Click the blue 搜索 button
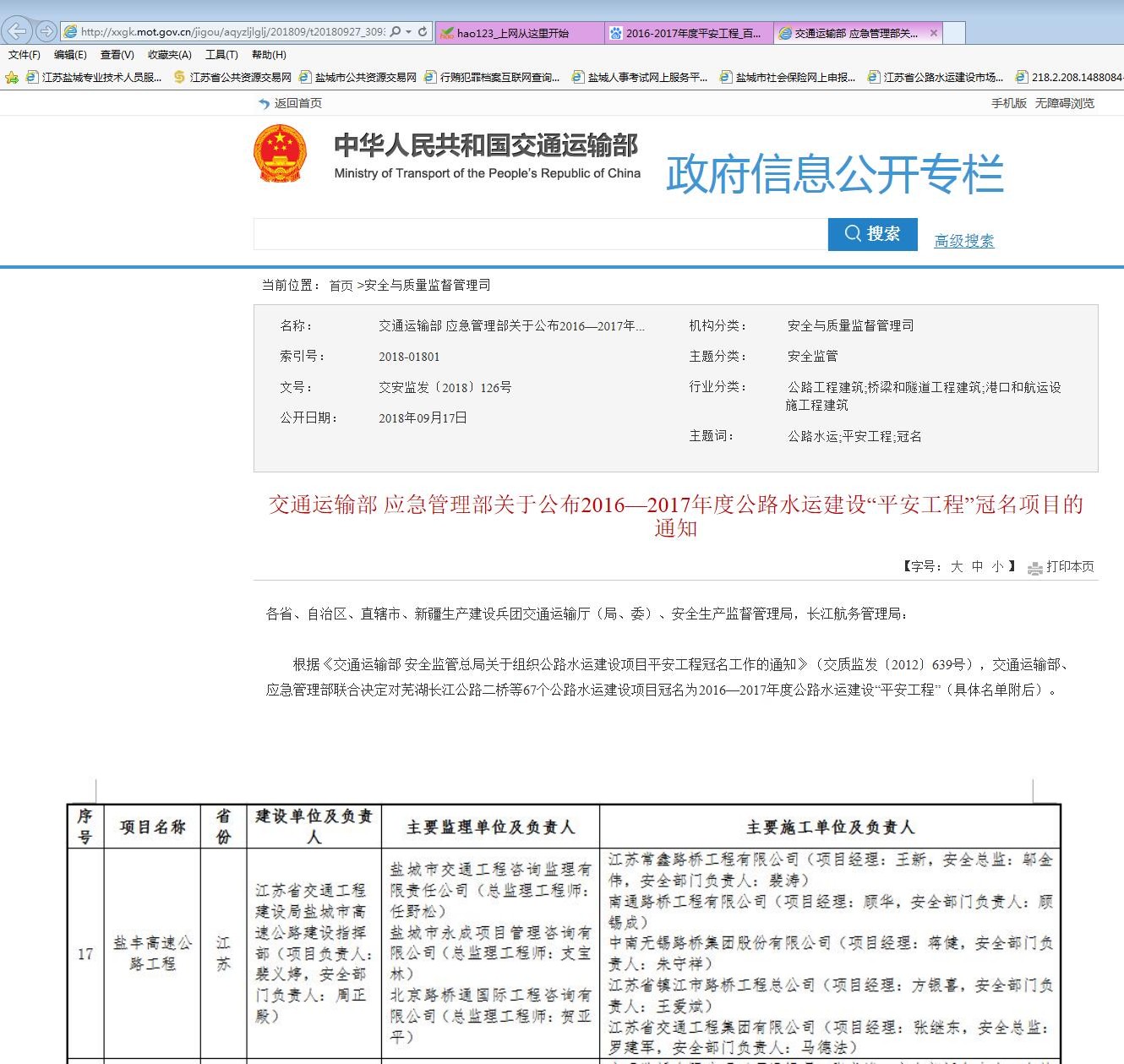Screen dimensions: 1124x1064 [x=872, y=234]
